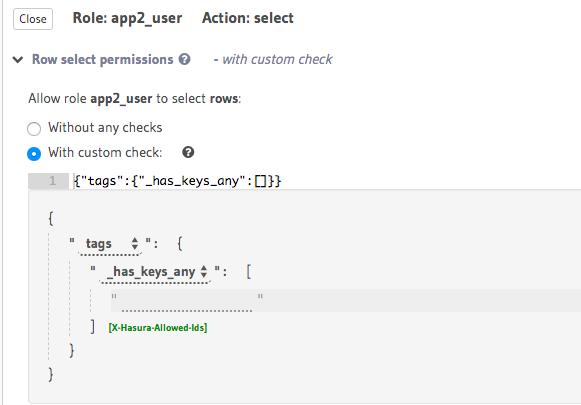Click line number 1 in editor gutter
The image size is (581, 405).
click(52, 181)
